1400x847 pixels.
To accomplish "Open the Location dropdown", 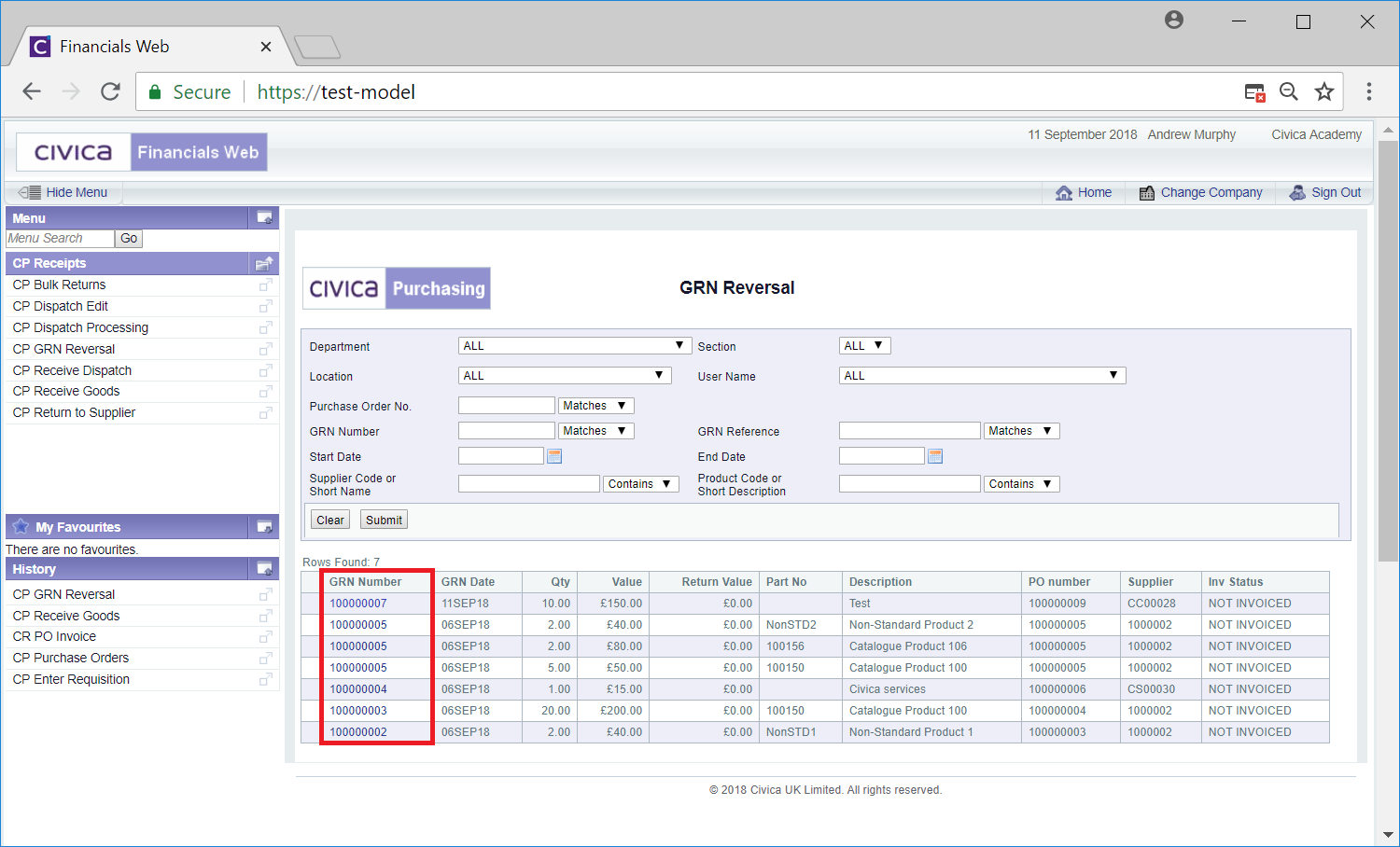I will pos(565,375).
